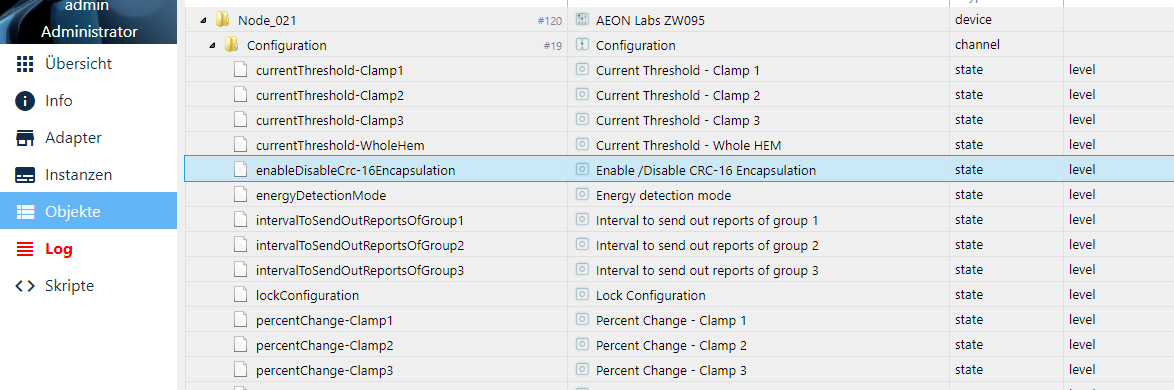Select the percentChange-Clamp2 object row
The width and height of the screenshot is (1174, 390).
[x=678, y=345]
